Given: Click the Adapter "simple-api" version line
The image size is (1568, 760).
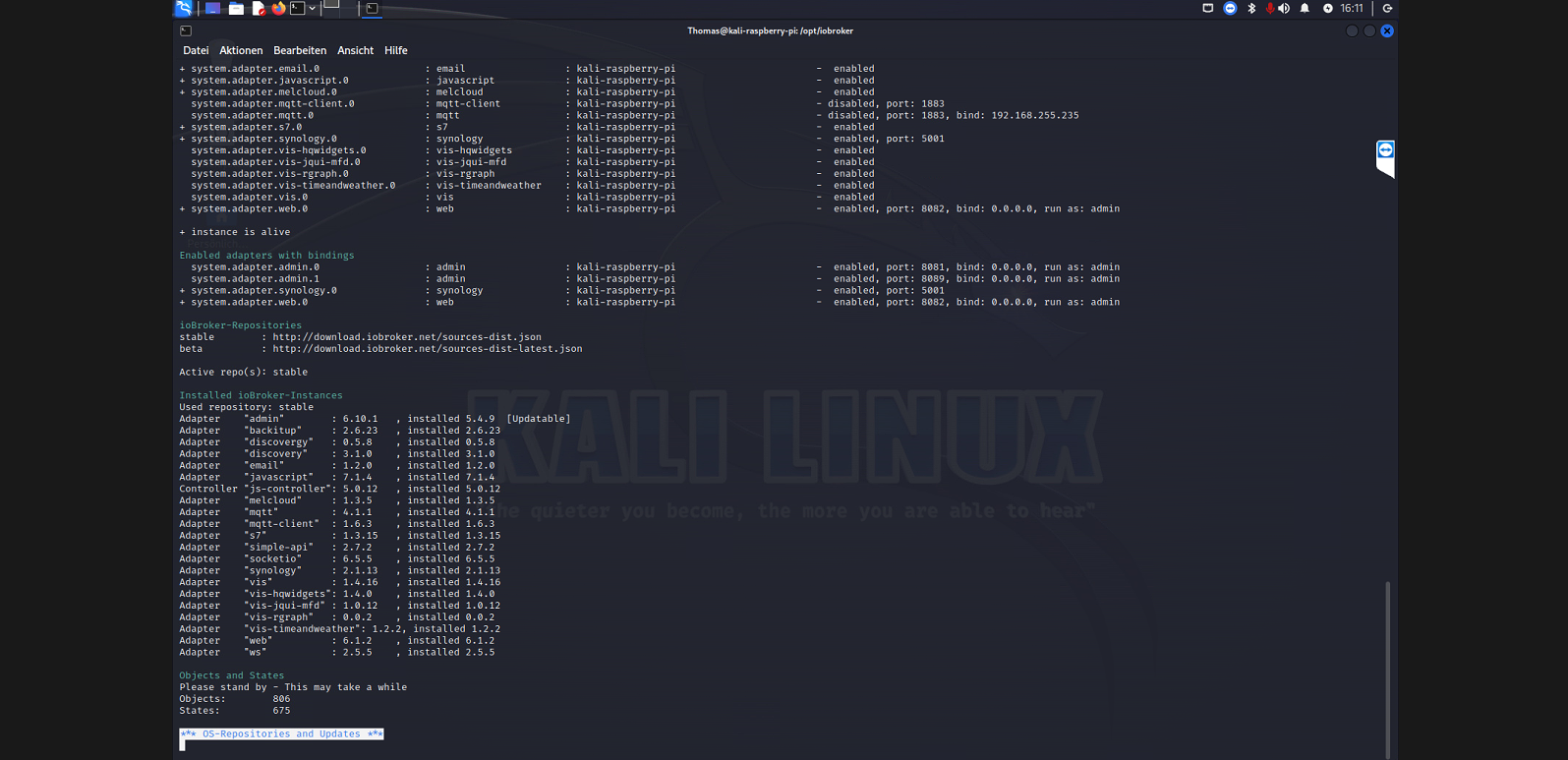Looking at the screenshot, I should 336,548.
